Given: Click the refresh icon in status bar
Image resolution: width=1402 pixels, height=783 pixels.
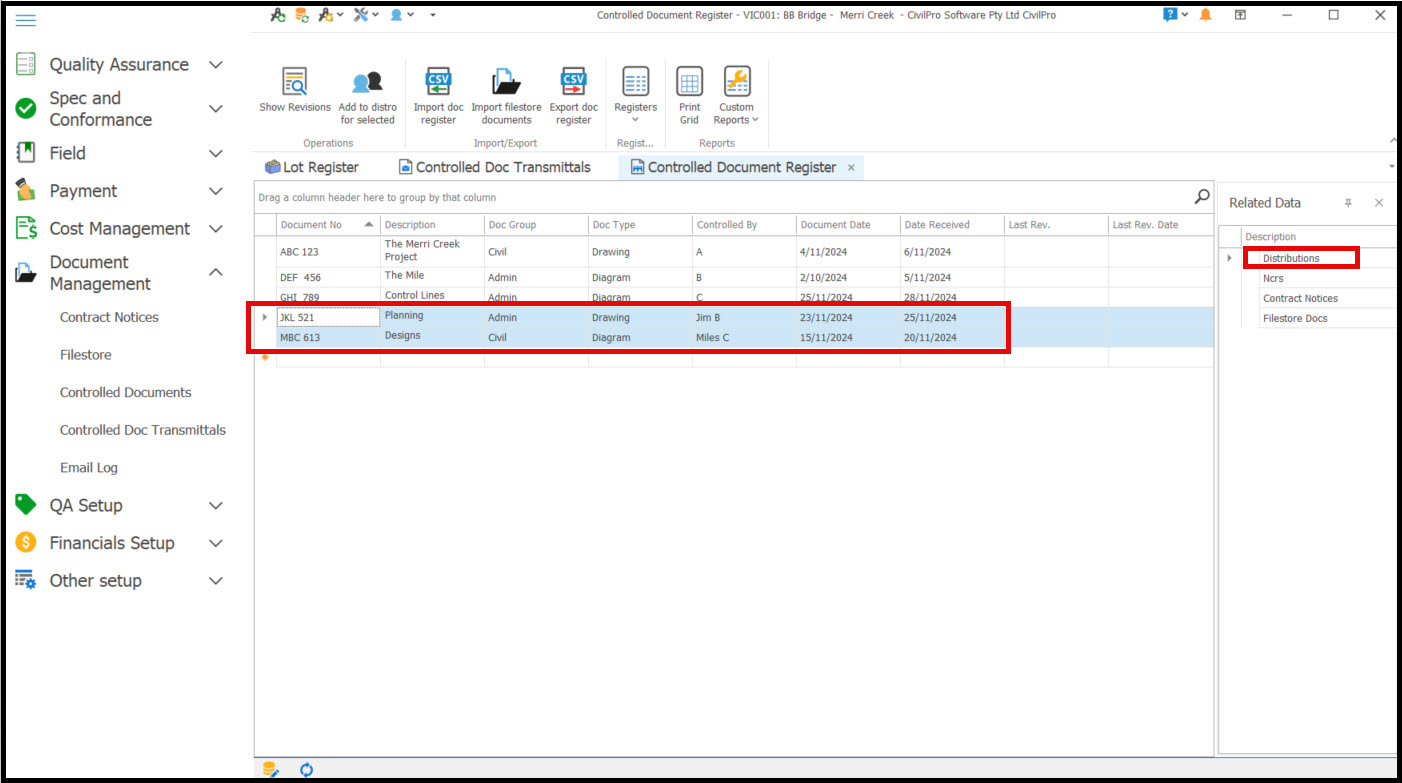Looking at the screenshot, I should 307,769.
